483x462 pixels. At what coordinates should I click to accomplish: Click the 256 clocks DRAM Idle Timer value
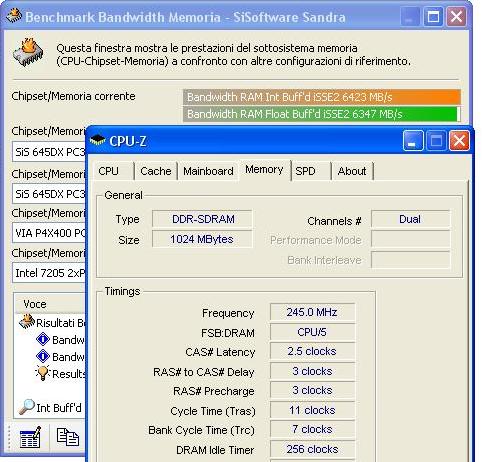click(312, 449)
